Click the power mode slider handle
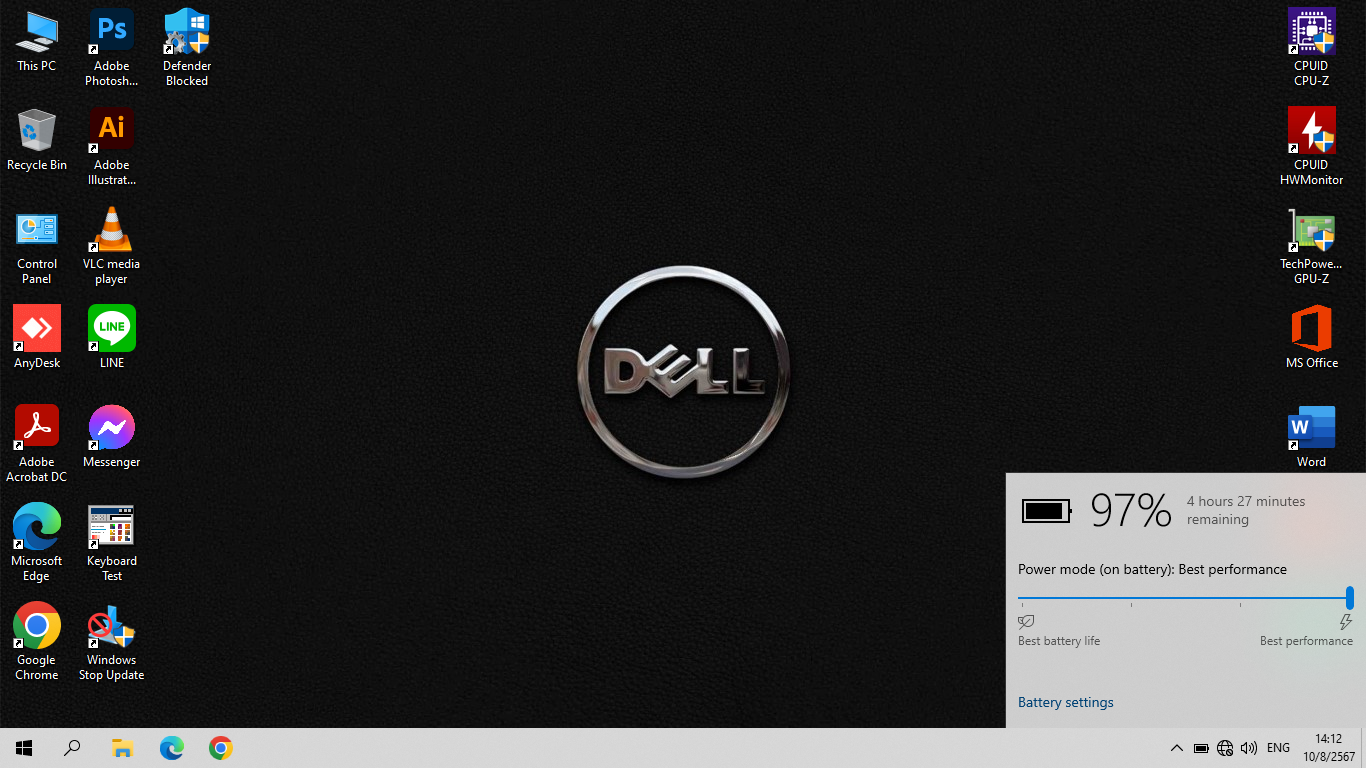Screen dimensions: 1366x768 (x=1349, y=598)
